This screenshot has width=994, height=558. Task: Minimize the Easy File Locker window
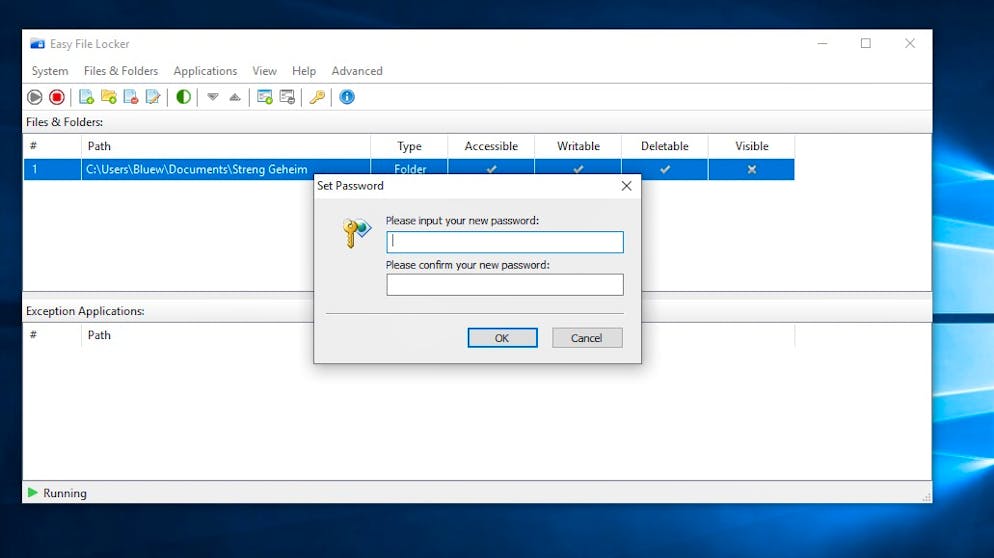822,44
